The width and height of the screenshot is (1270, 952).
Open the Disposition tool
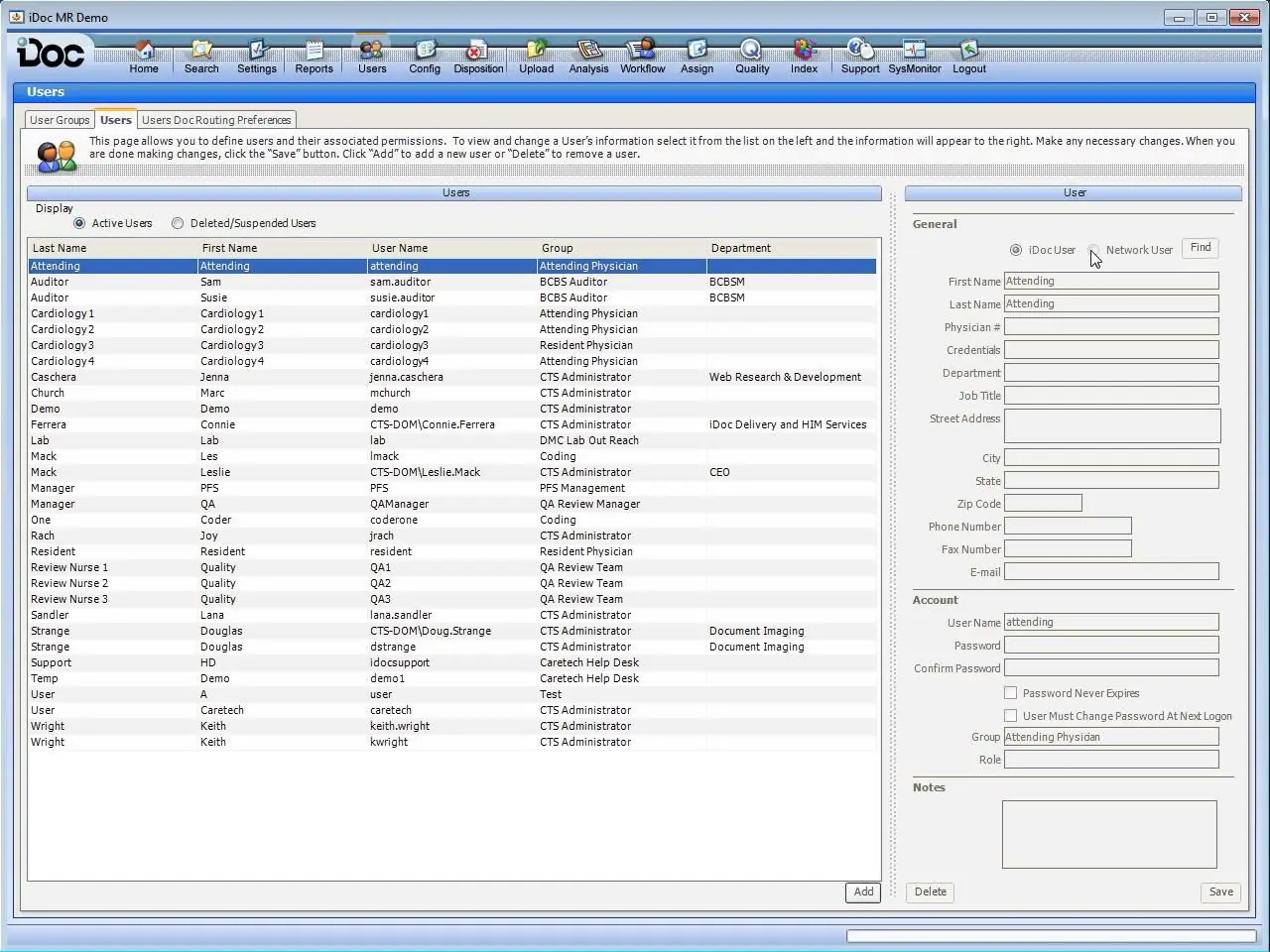pyautogui.click(x=477, y=55)
